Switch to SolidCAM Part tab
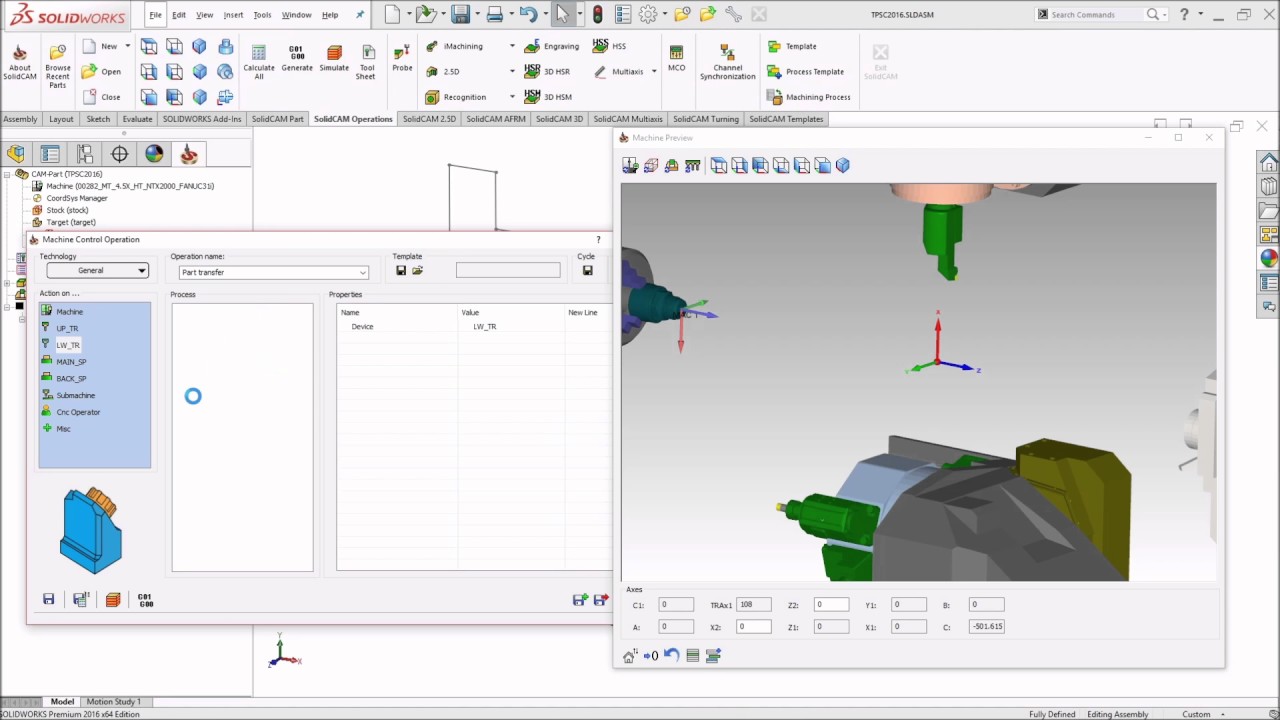Screen dimensions: 1280x720 [x=277, y=119]
